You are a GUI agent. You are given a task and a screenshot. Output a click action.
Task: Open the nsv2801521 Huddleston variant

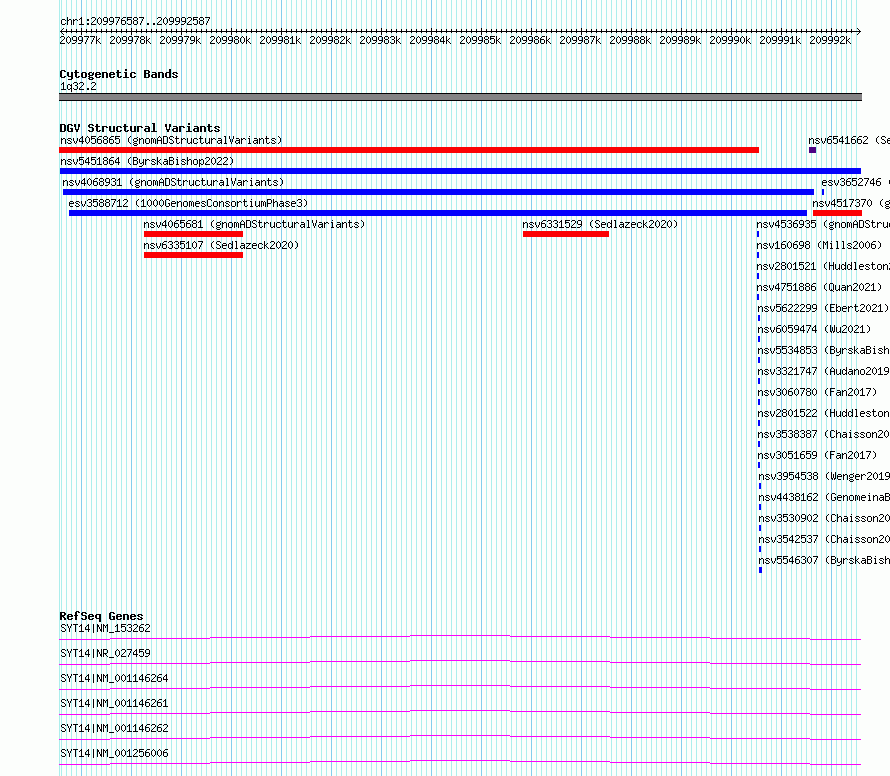(x=823, y=266)
